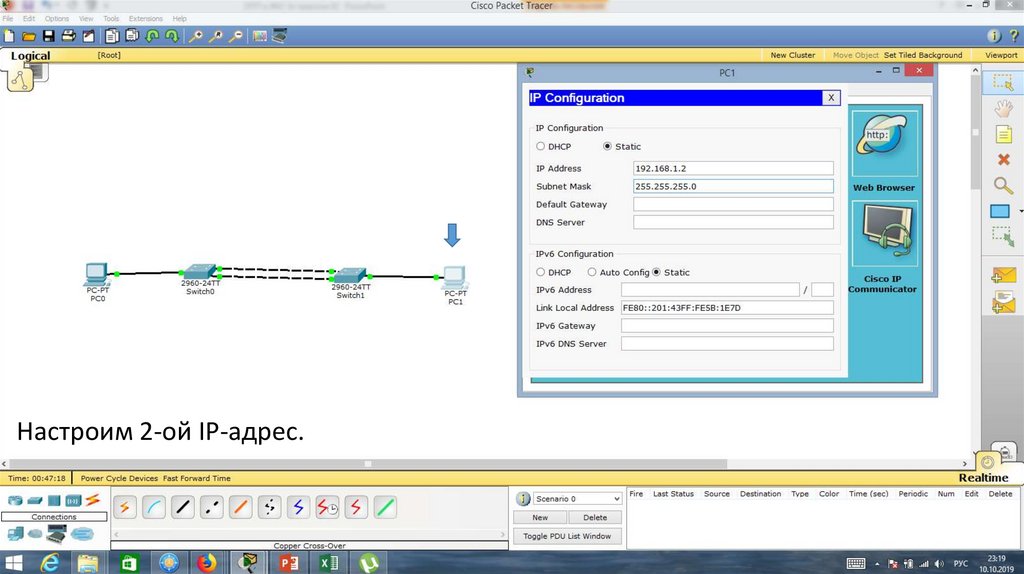Open the Edit menu
Viewport: 1024px width, 574px height.
click(x=29, y=19)
